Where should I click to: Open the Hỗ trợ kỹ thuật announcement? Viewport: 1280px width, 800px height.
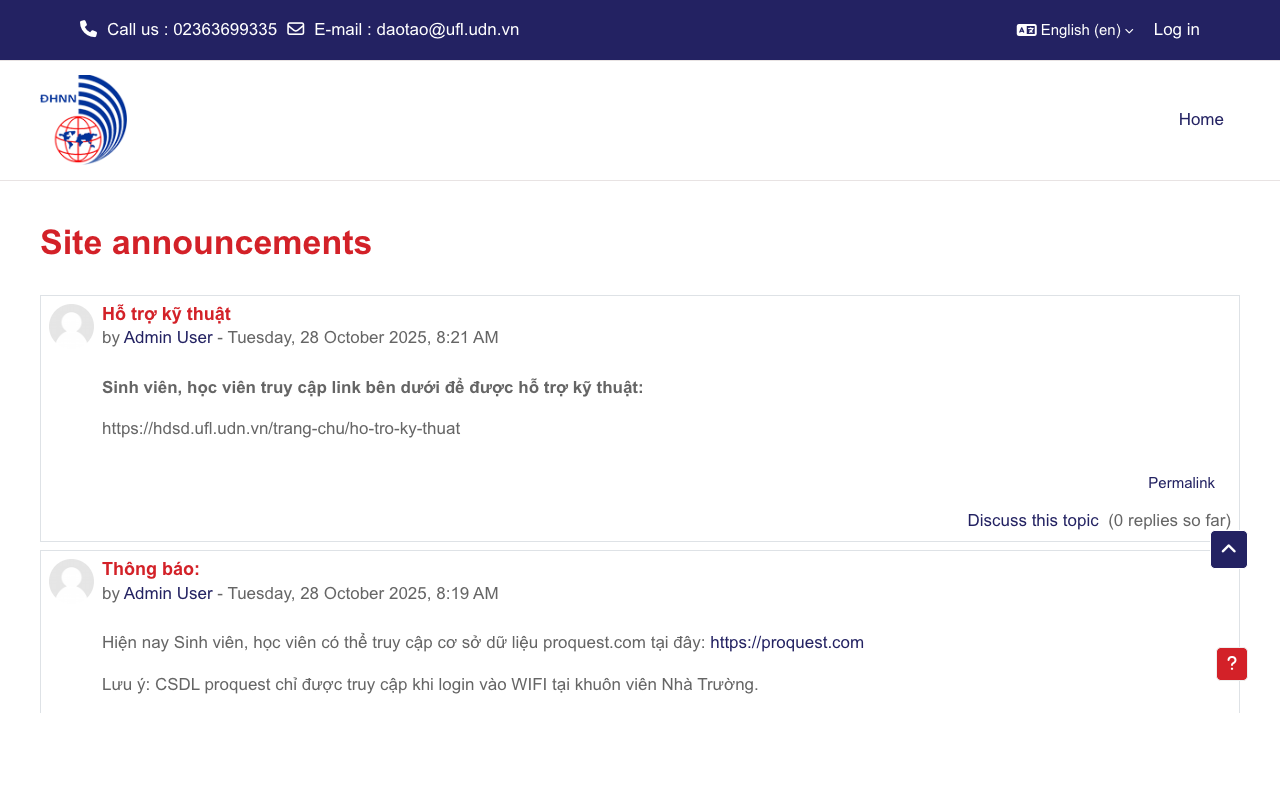166,313
